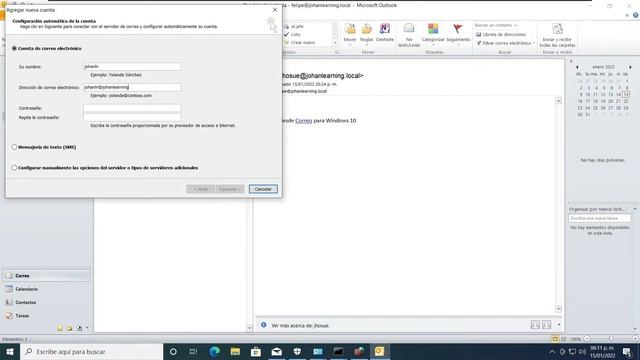Open the Quick Steps dialog launcher
640x360 pixels.
[x=337, y=52]
